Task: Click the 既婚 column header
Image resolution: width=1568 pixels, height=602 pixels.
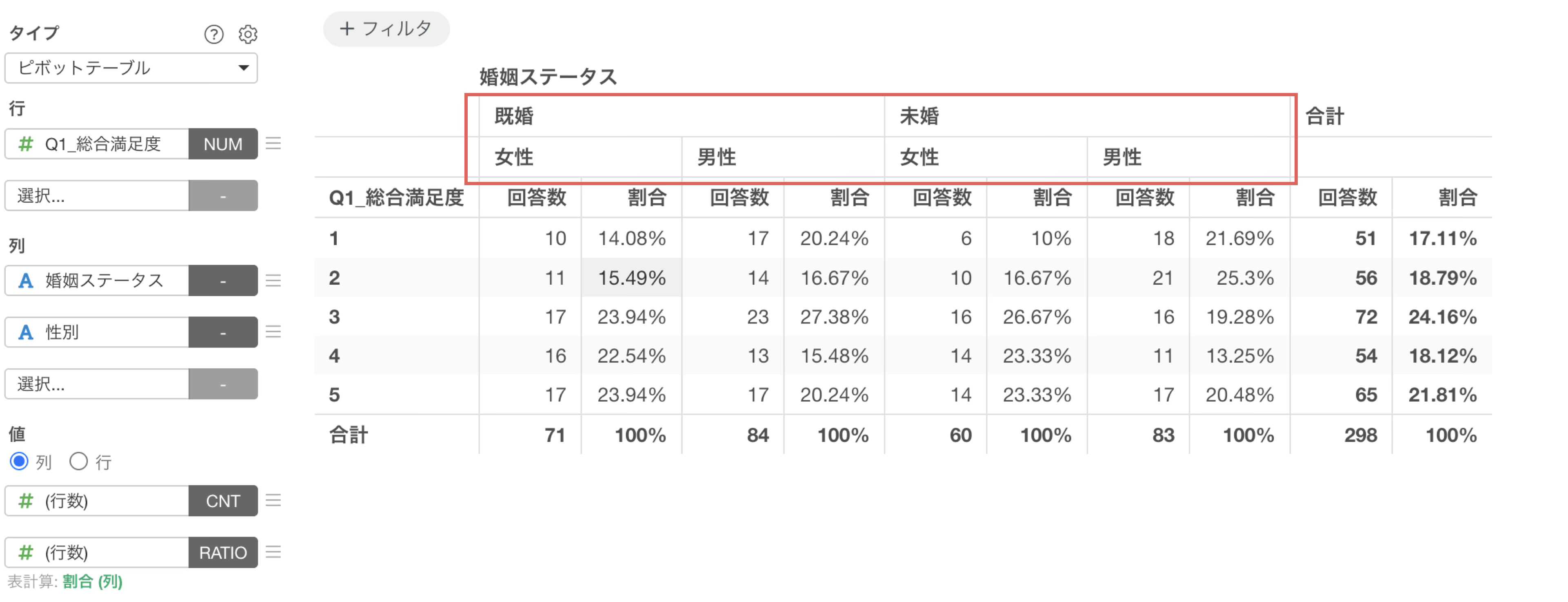Action: point(514,115)
